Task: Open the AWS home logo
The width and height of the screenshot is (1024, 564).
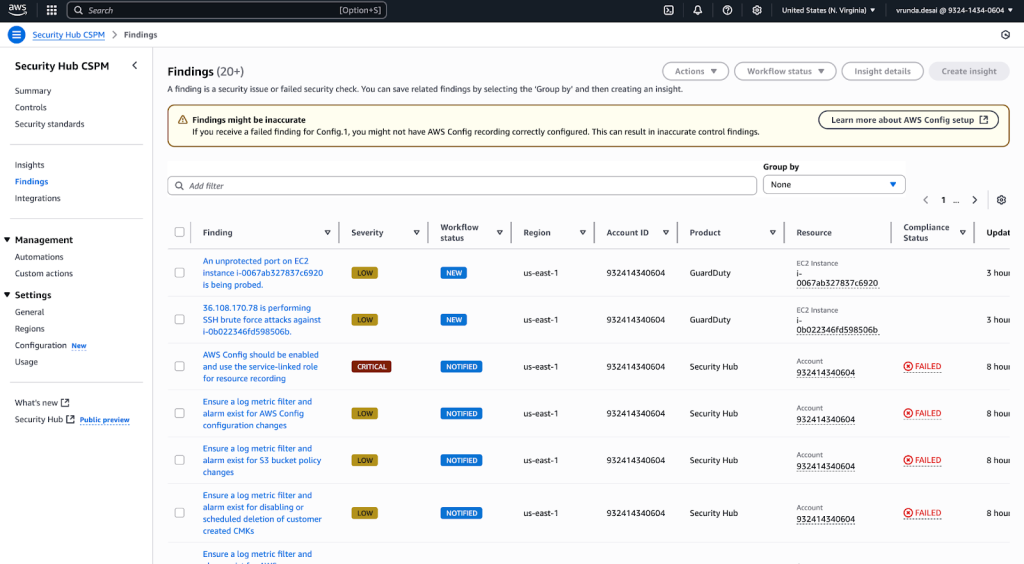Action: tap(18, 10)
